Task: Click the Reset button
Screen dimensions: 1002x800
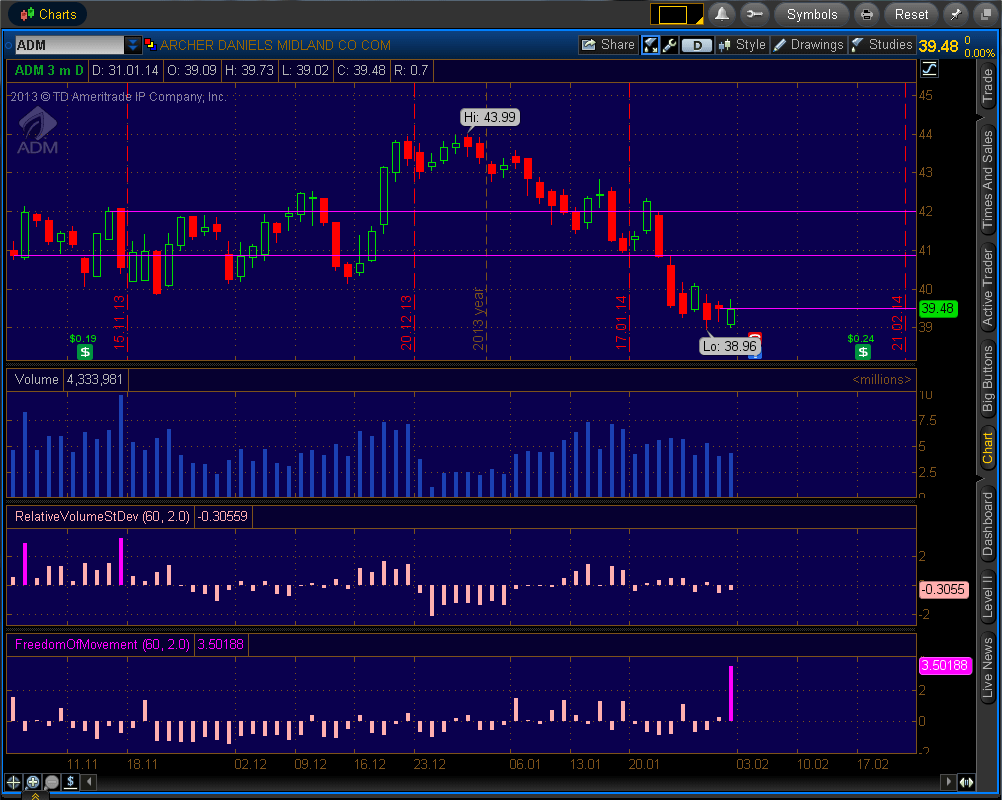Action: point(911,14)
